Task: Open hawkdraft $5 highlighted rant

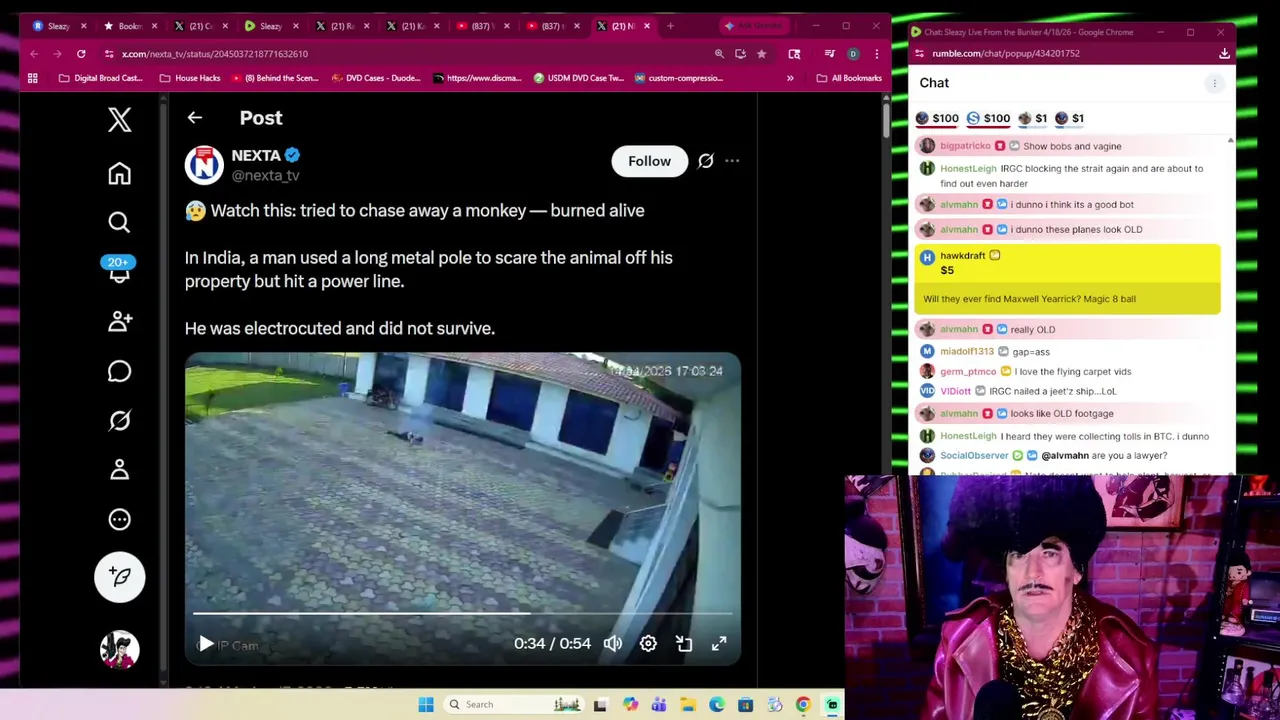Action: coord(1067,279)
